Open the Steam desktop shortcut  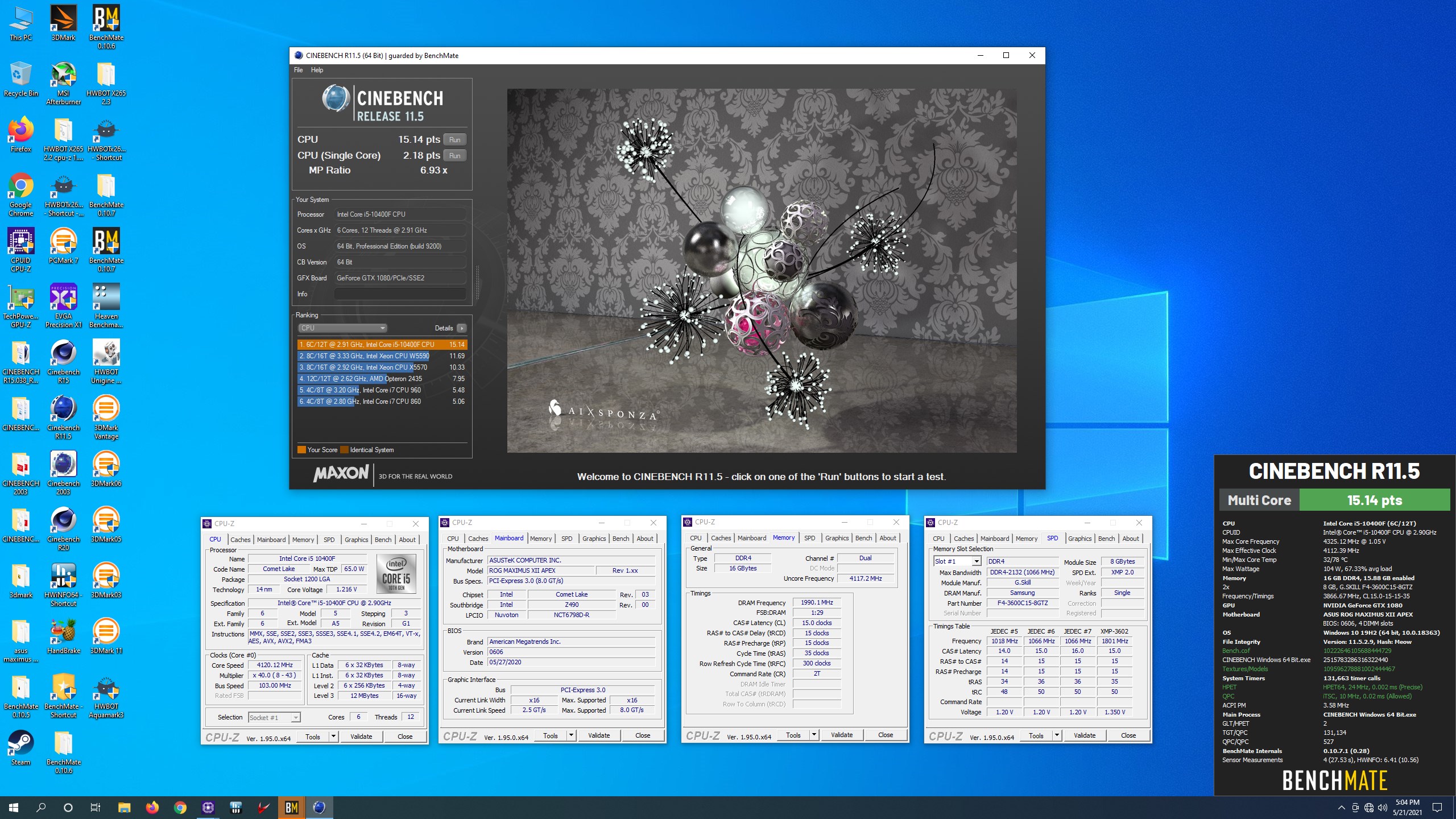point(20,748)
